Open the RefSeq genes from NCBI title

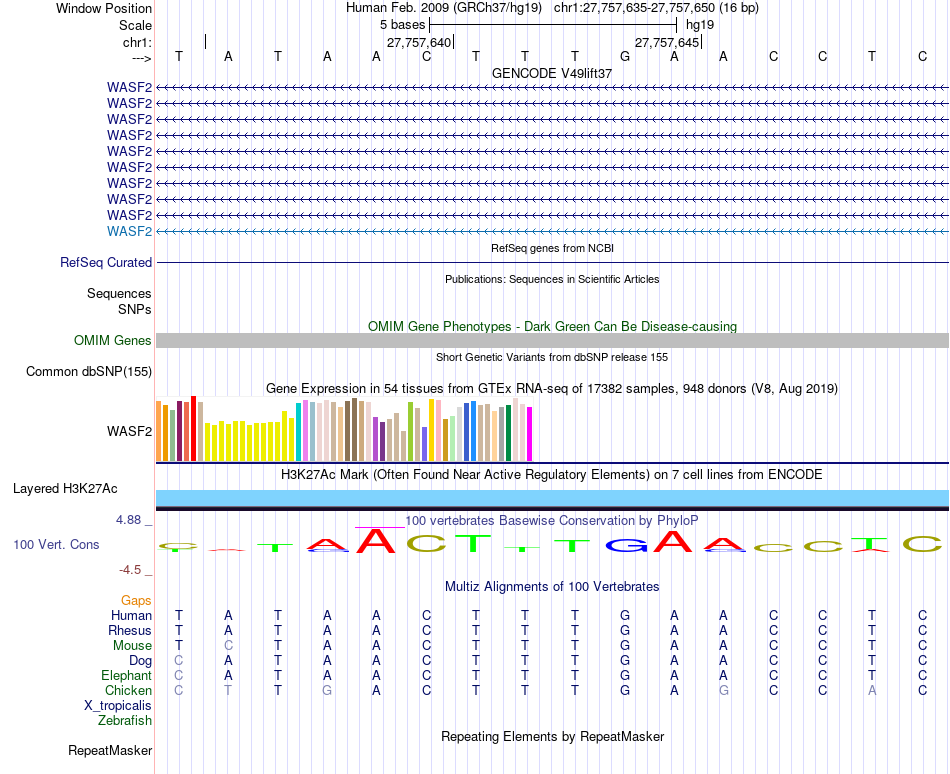(x=552, y=248)
